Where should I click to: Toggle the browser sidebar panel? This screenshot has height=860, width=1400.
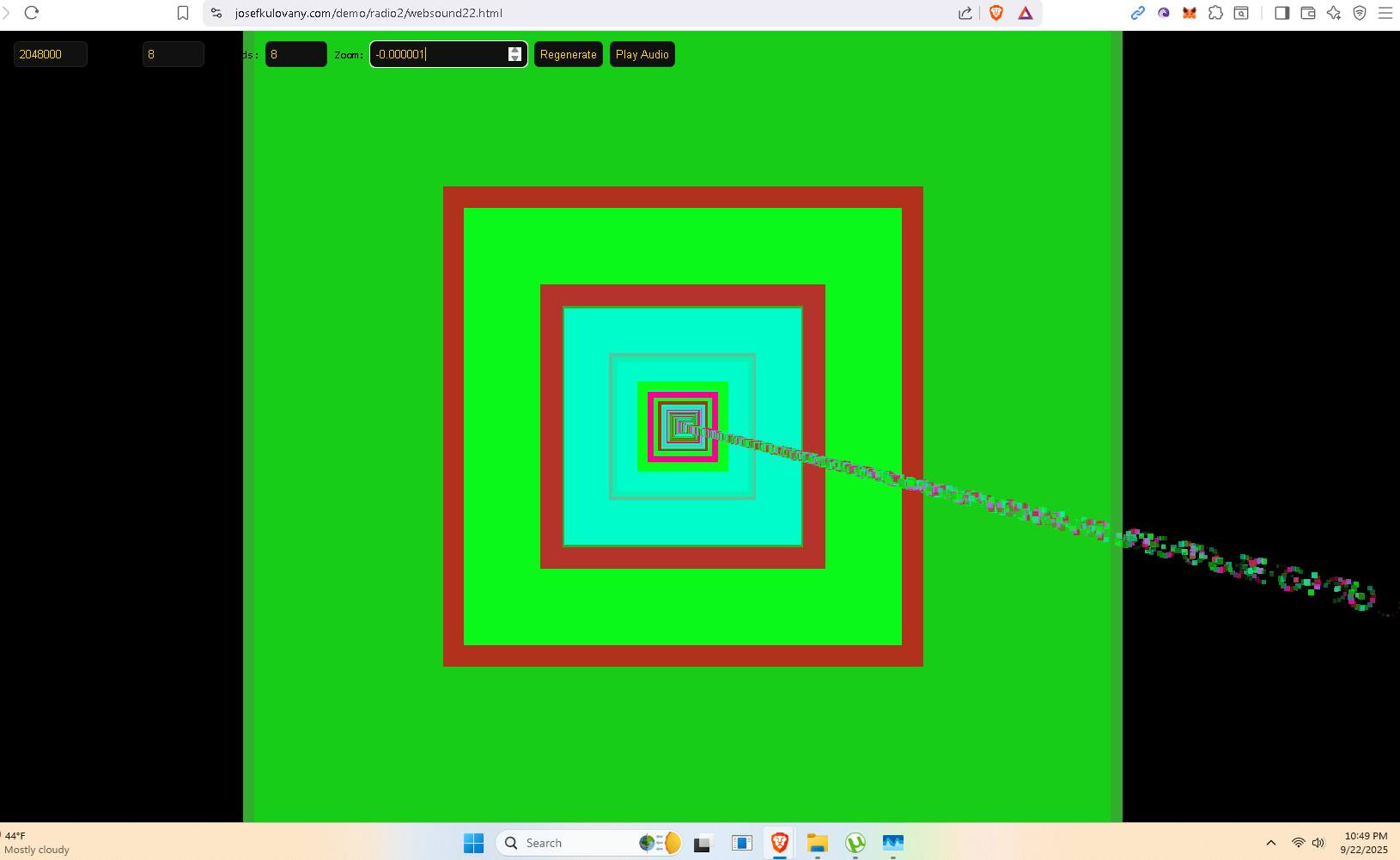[x=1281, y=13]
